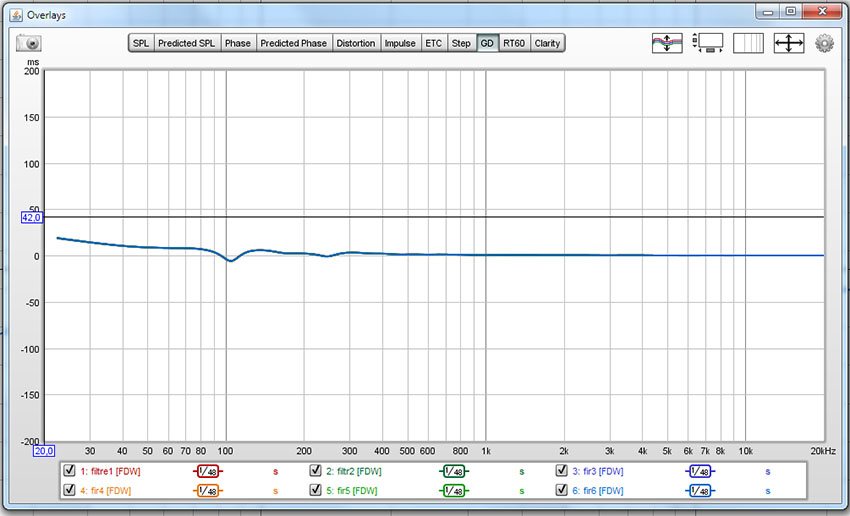Uncheck trace 5: fir5 [FDW]

[x=315, y=490]
